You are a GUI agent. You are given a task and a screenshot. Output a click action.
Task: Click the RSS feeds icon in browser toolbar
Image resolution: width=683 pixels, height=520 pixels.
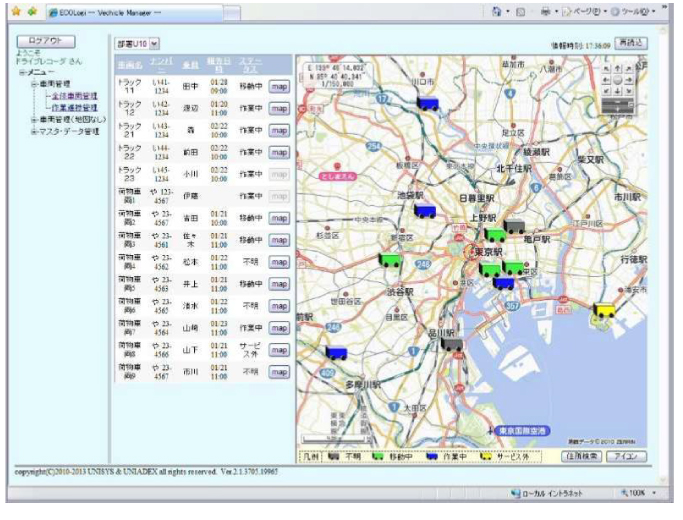(x=521, y=12)
